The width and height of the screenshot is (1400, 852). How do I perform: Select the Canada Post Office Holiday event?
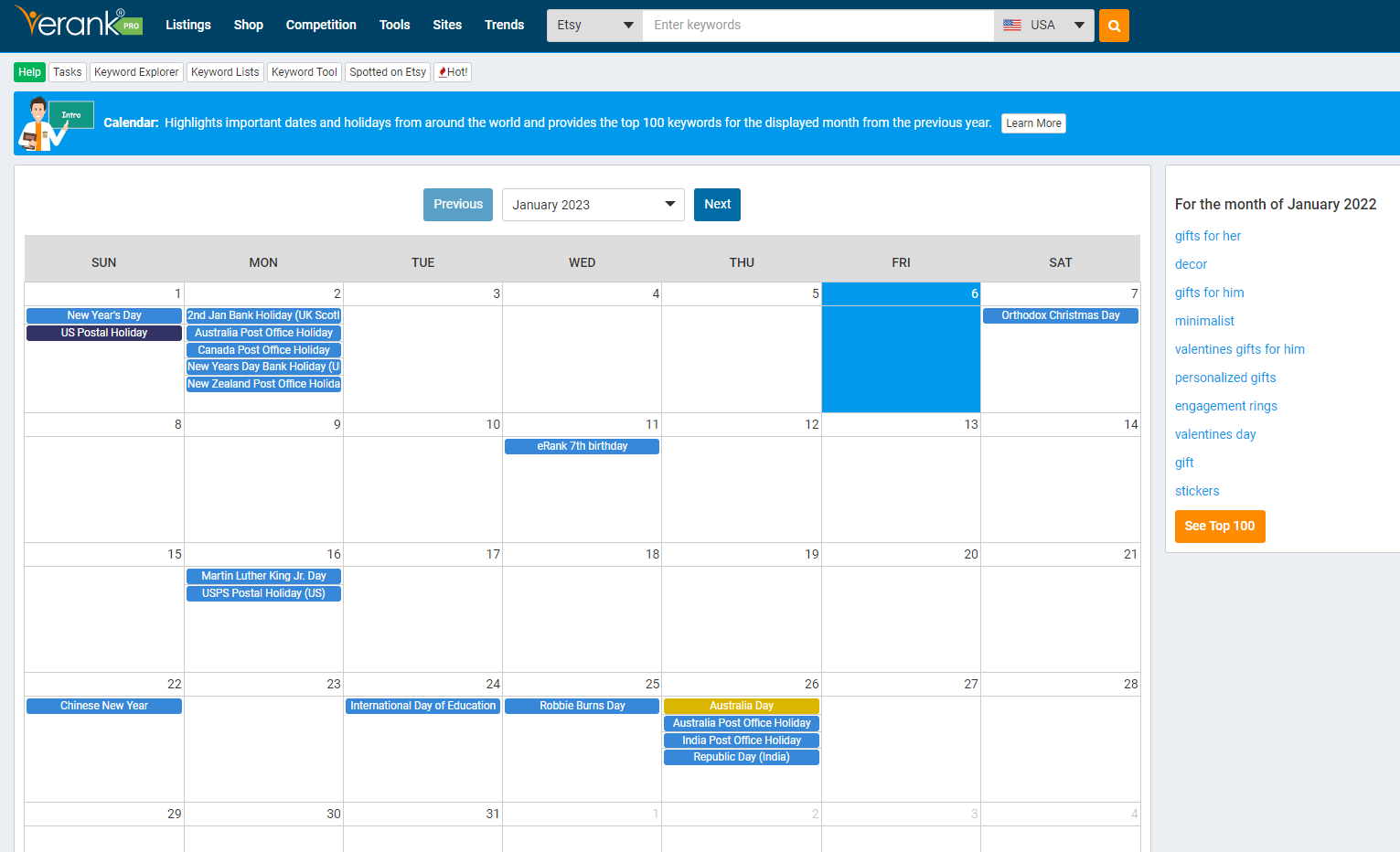point(263,350)
